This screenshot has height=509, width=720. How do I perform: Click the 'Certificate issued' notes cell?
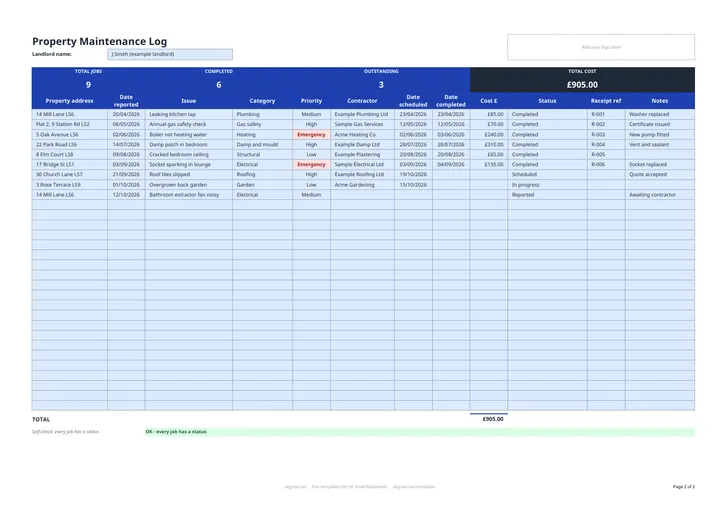coord(660,124)
